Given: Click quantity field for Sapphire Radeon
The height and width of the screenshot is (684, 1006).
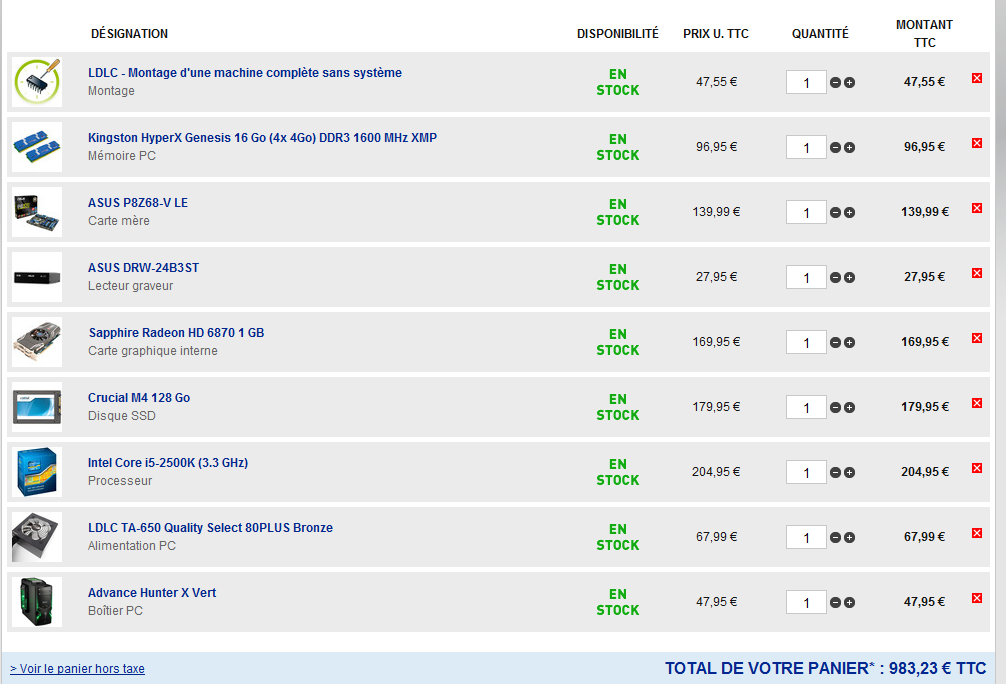Looking at the screenshot, I should coord(806,343).
